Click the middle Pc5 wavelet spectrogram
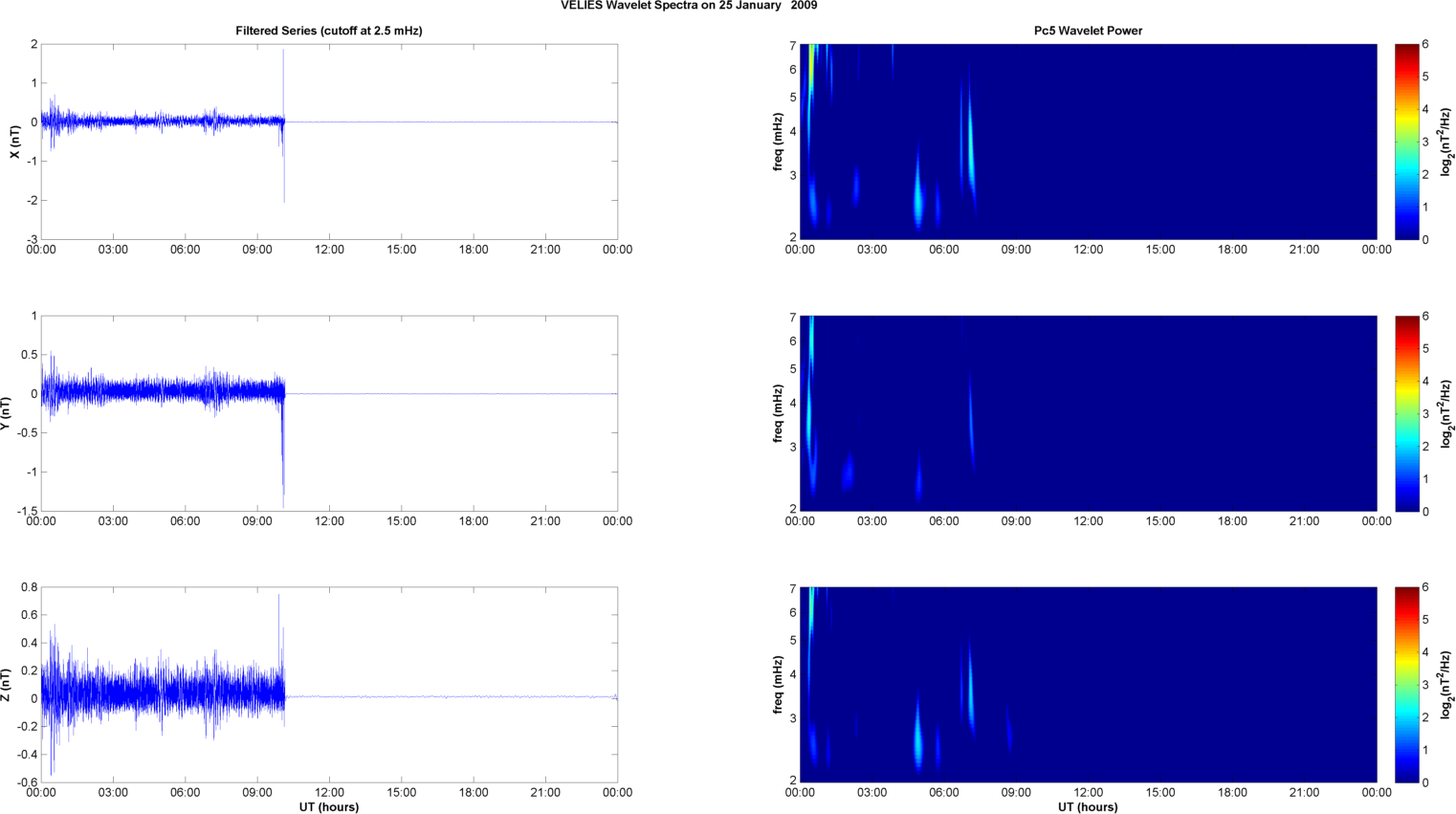The image size is (1456, 814). coord(1088,413)
